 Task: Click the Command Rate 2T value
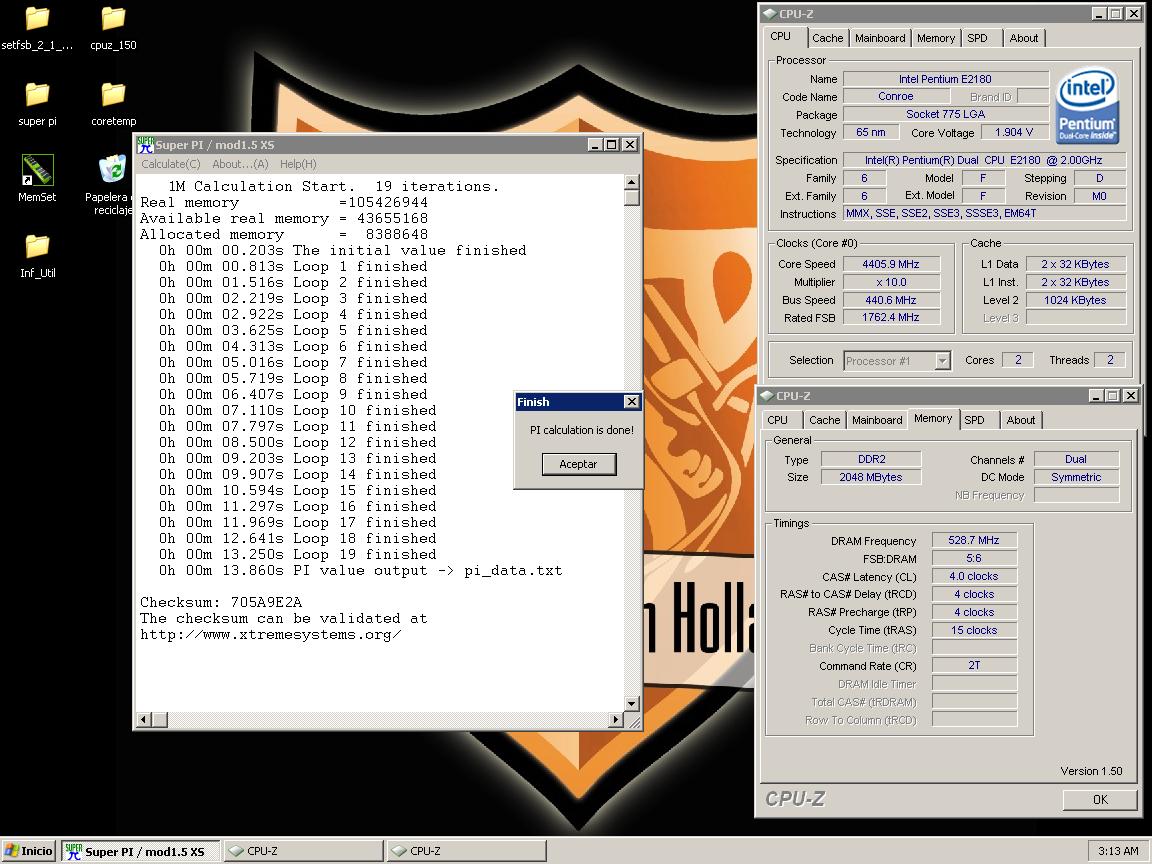tap(973, 666)
